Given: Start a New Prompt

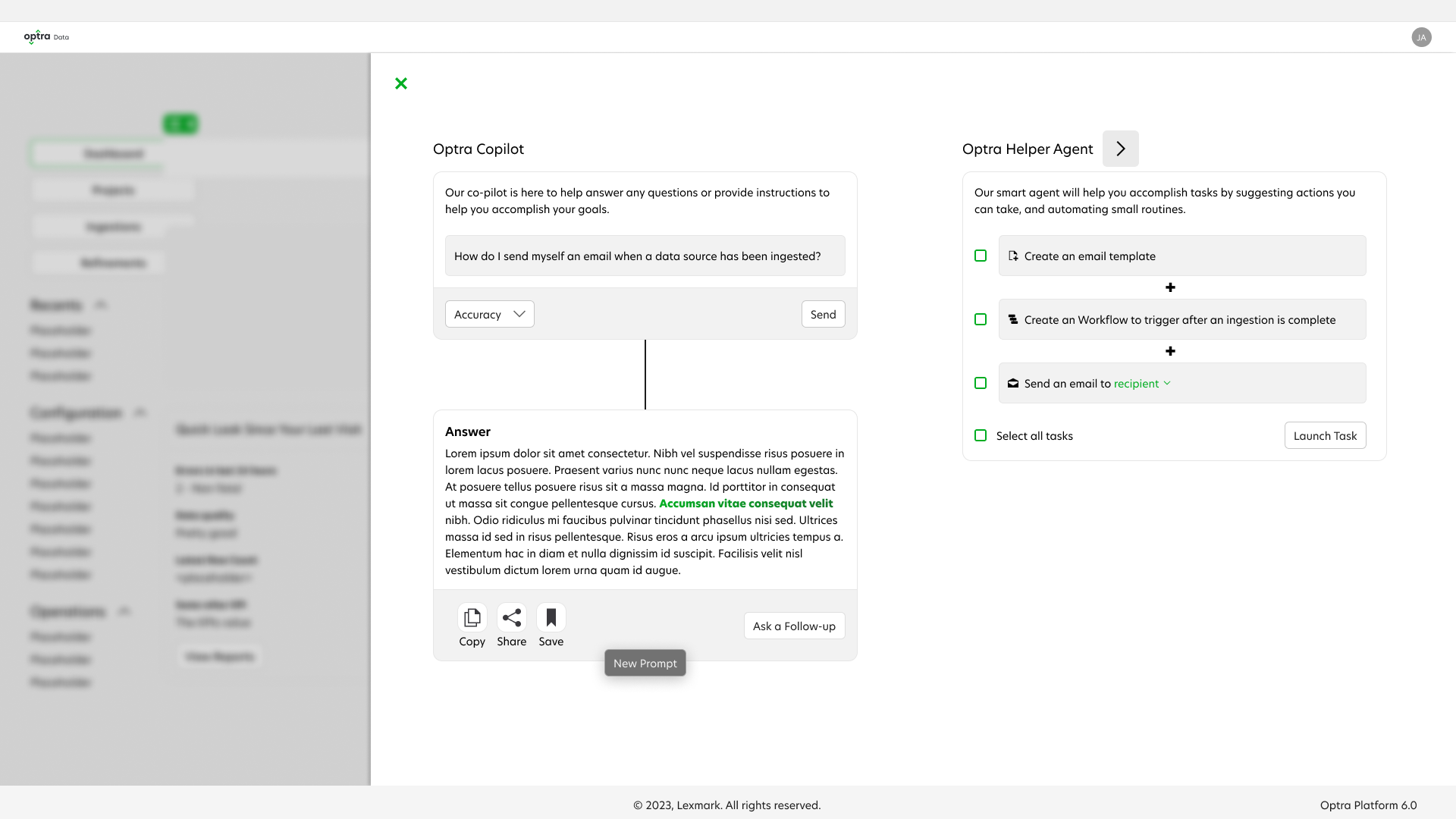Looking at the screenshot, I should coord(645,664).
